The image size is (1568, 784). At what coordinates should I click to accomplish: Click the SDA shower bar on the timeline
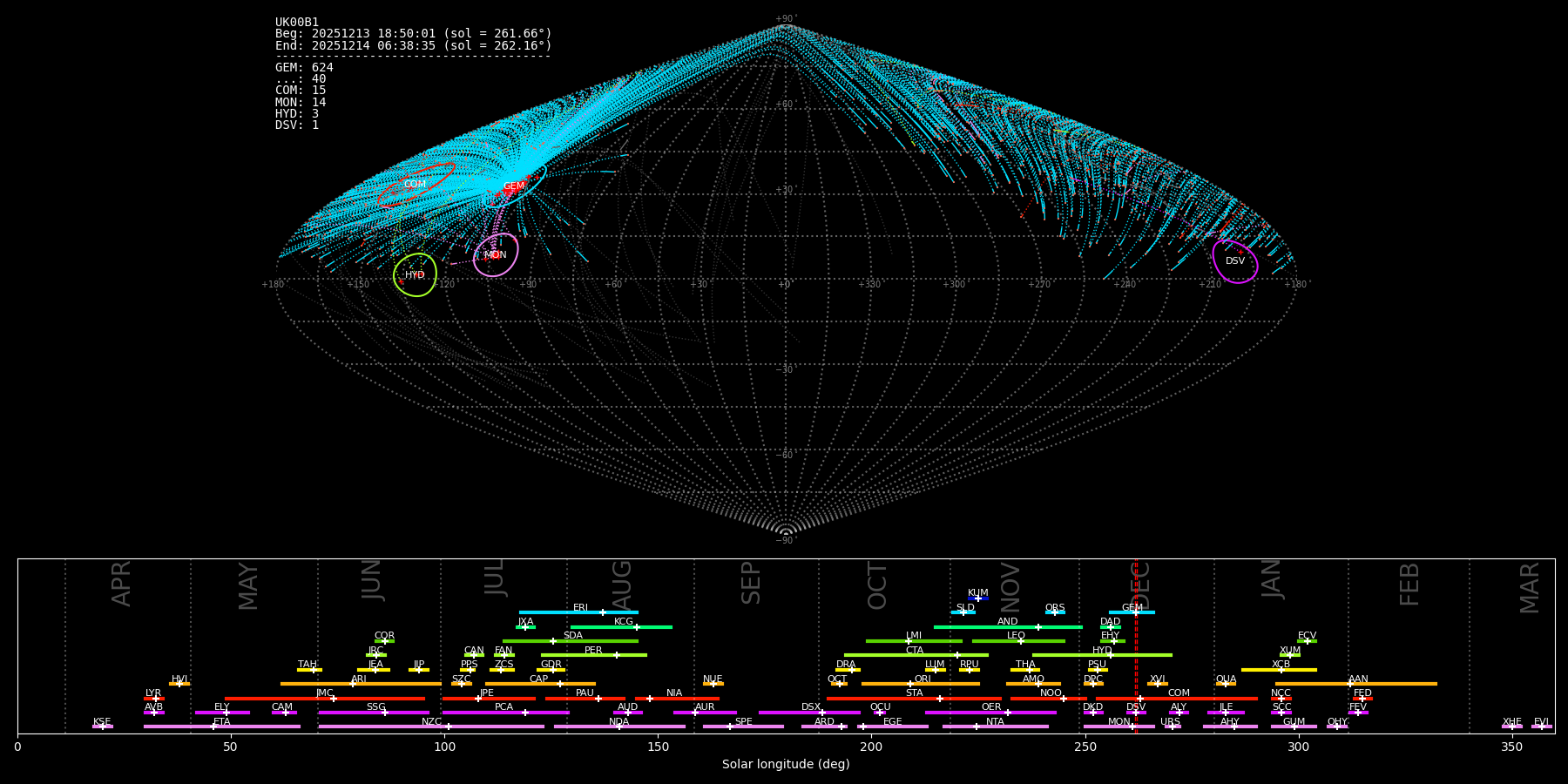(571, 641)
